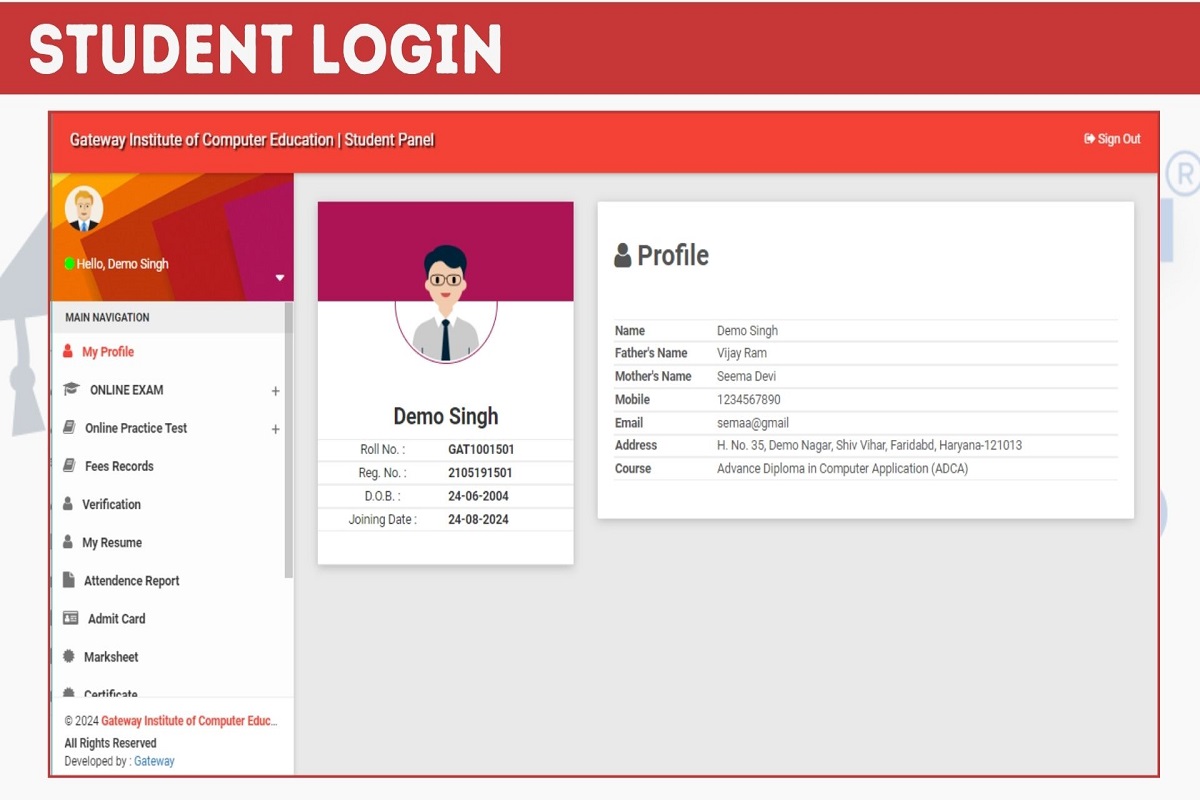Click the Marksheet badge icon

point(69,657)
